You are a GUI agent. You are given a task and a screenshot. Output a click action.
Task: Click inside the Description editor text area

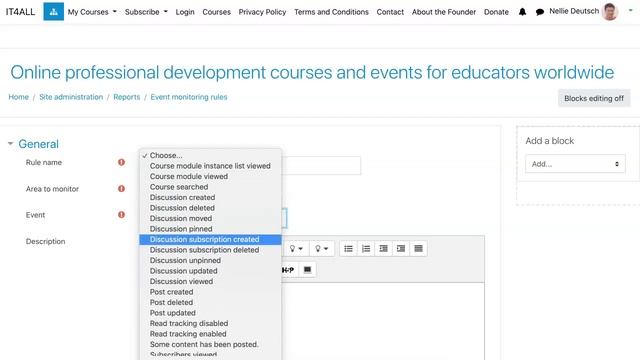[383, 320]
